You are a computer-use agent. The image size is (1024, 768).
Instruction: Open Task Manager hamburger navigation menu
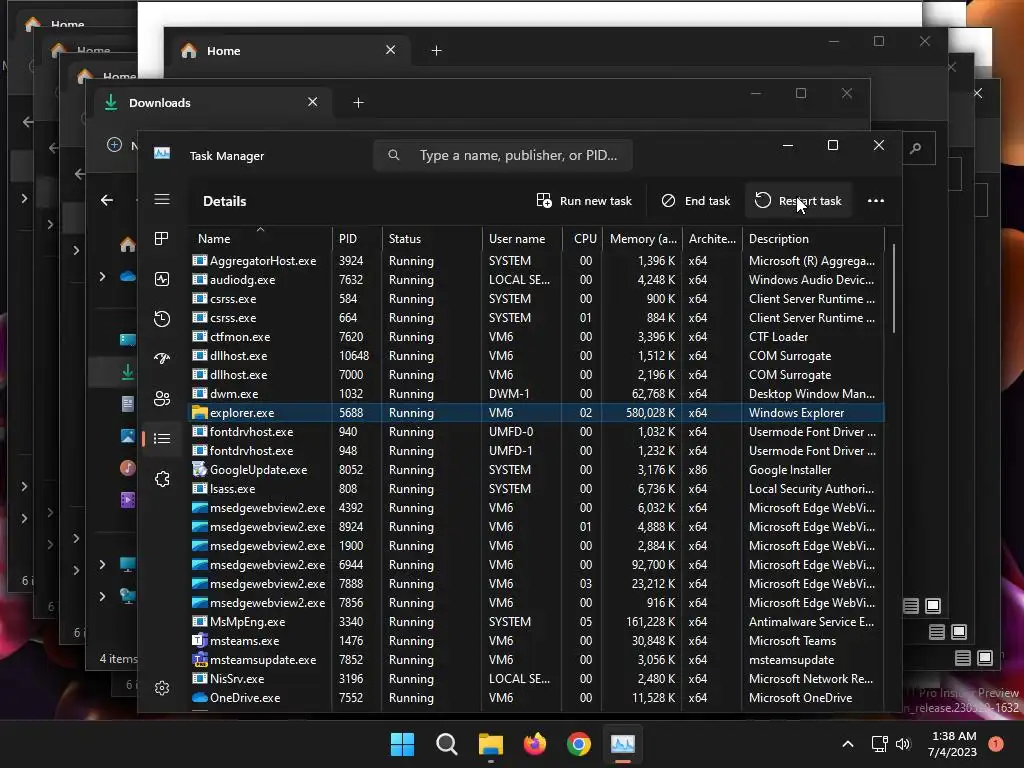pyautogui.click(x=162, y=200)
